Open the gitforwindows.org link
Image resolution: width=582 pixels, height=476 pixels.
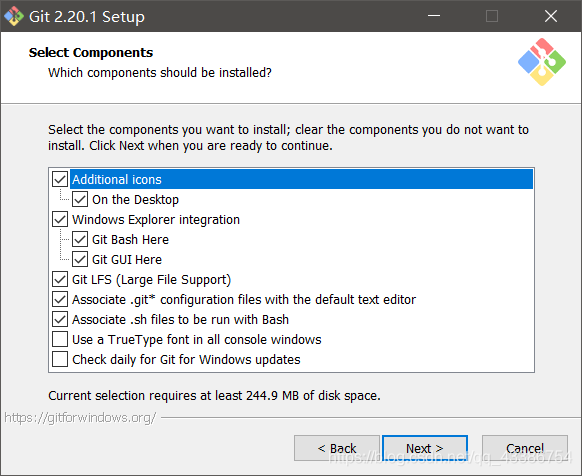tap(80, 418)
